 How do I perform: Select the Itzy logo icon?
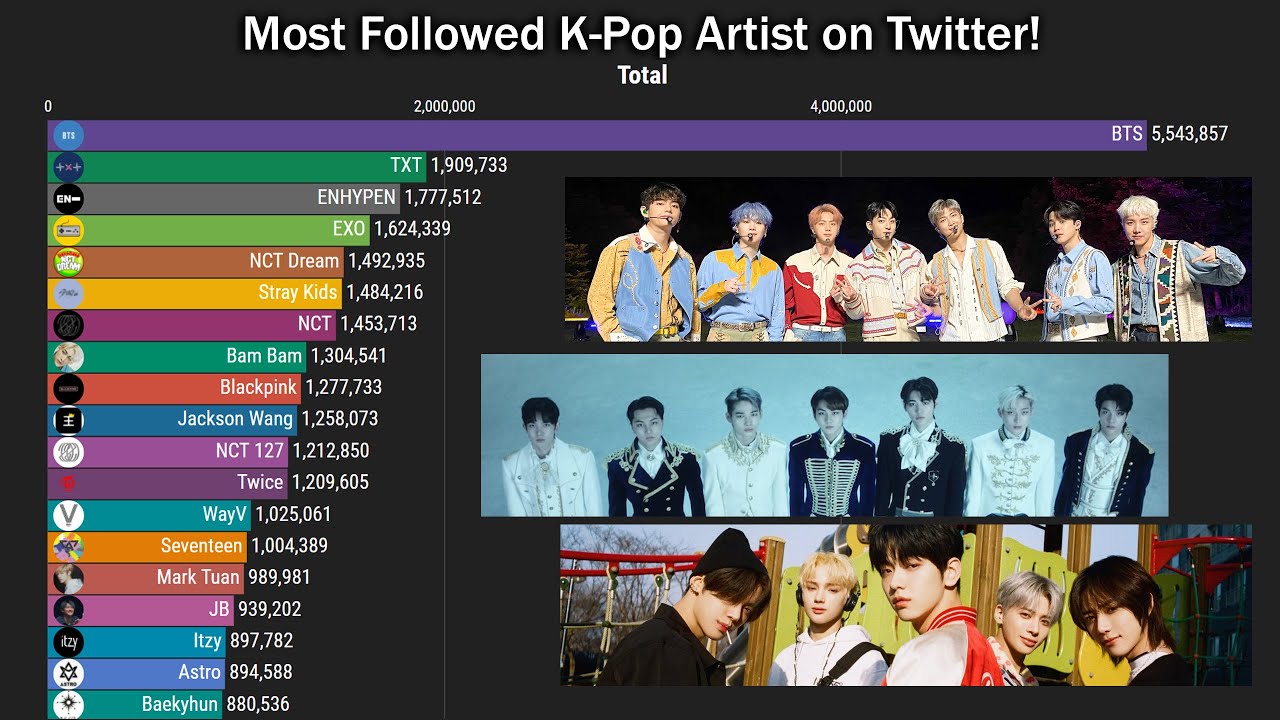click(68, 641)
